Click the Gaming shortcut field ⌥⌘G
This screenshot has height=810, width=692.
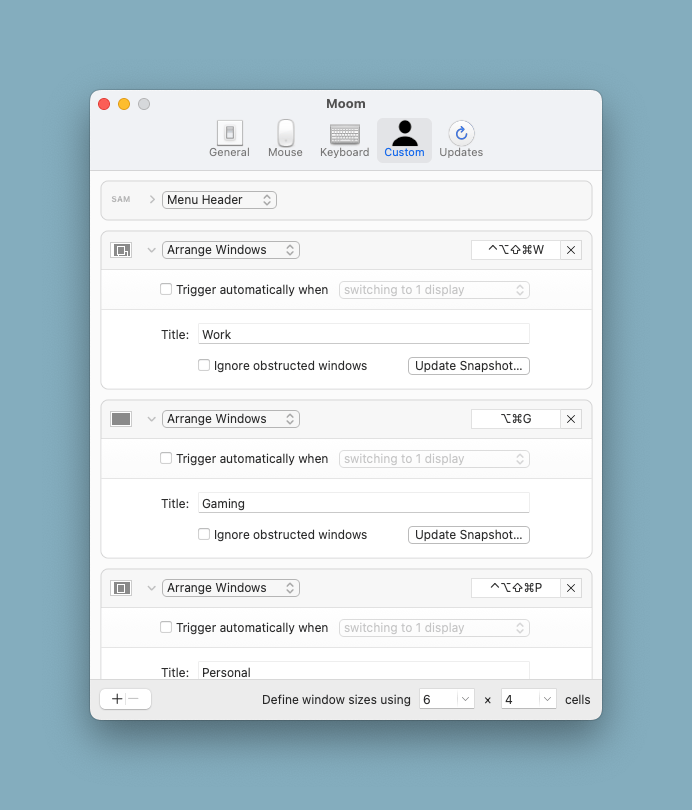click(x=516, y=419)
